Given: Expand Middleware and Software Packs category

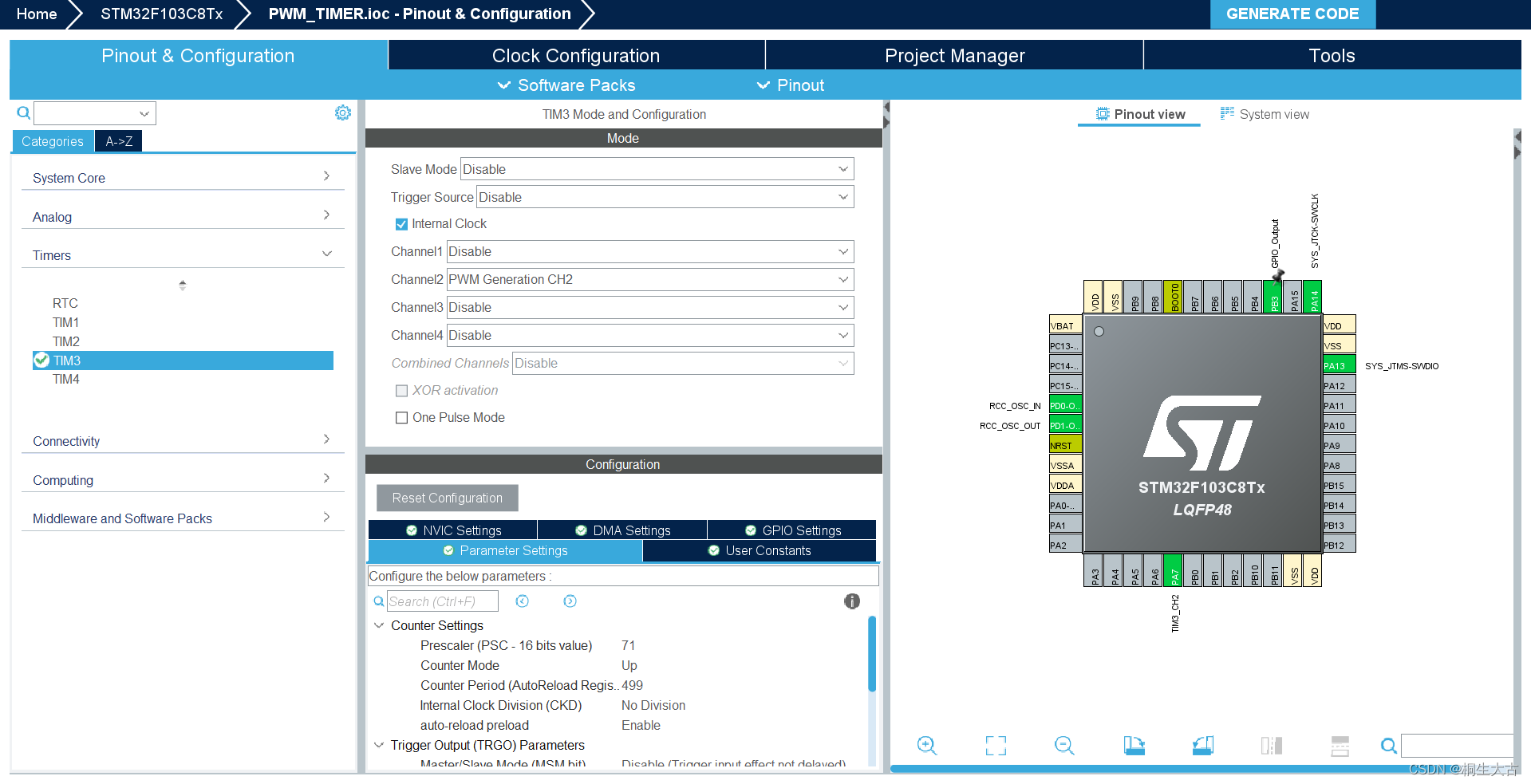Looking at the screenshot, I should click(x=183, y=518).
